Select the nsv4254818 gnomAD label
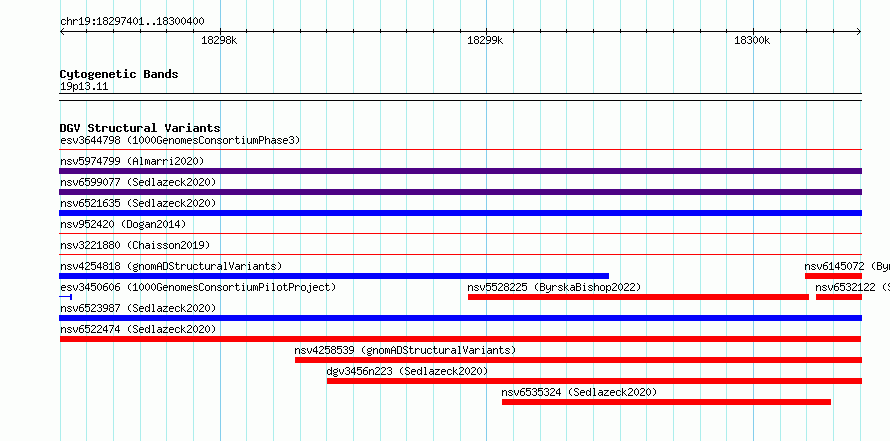Screen dimensions: 890x441 click(171, 266)
